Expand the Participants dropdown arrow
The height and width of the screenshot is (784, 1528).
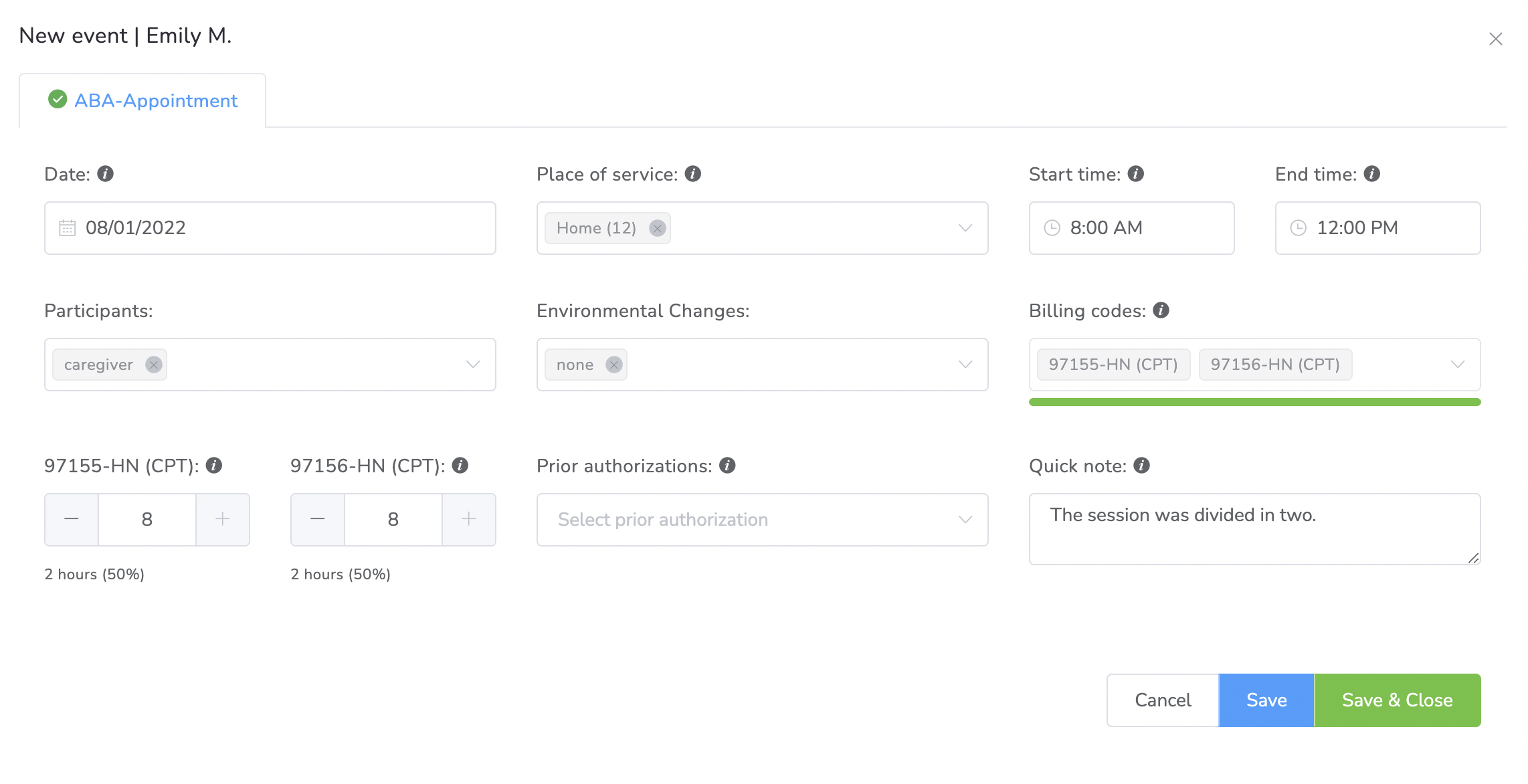coord(473,365)
